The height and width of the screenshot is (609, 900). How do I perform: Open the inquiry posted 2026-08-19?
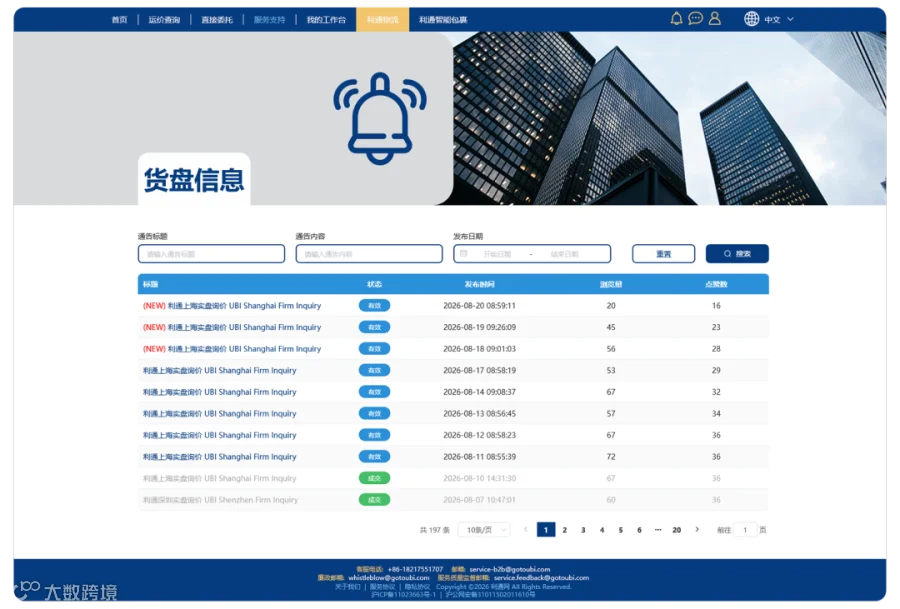point(232,327)
